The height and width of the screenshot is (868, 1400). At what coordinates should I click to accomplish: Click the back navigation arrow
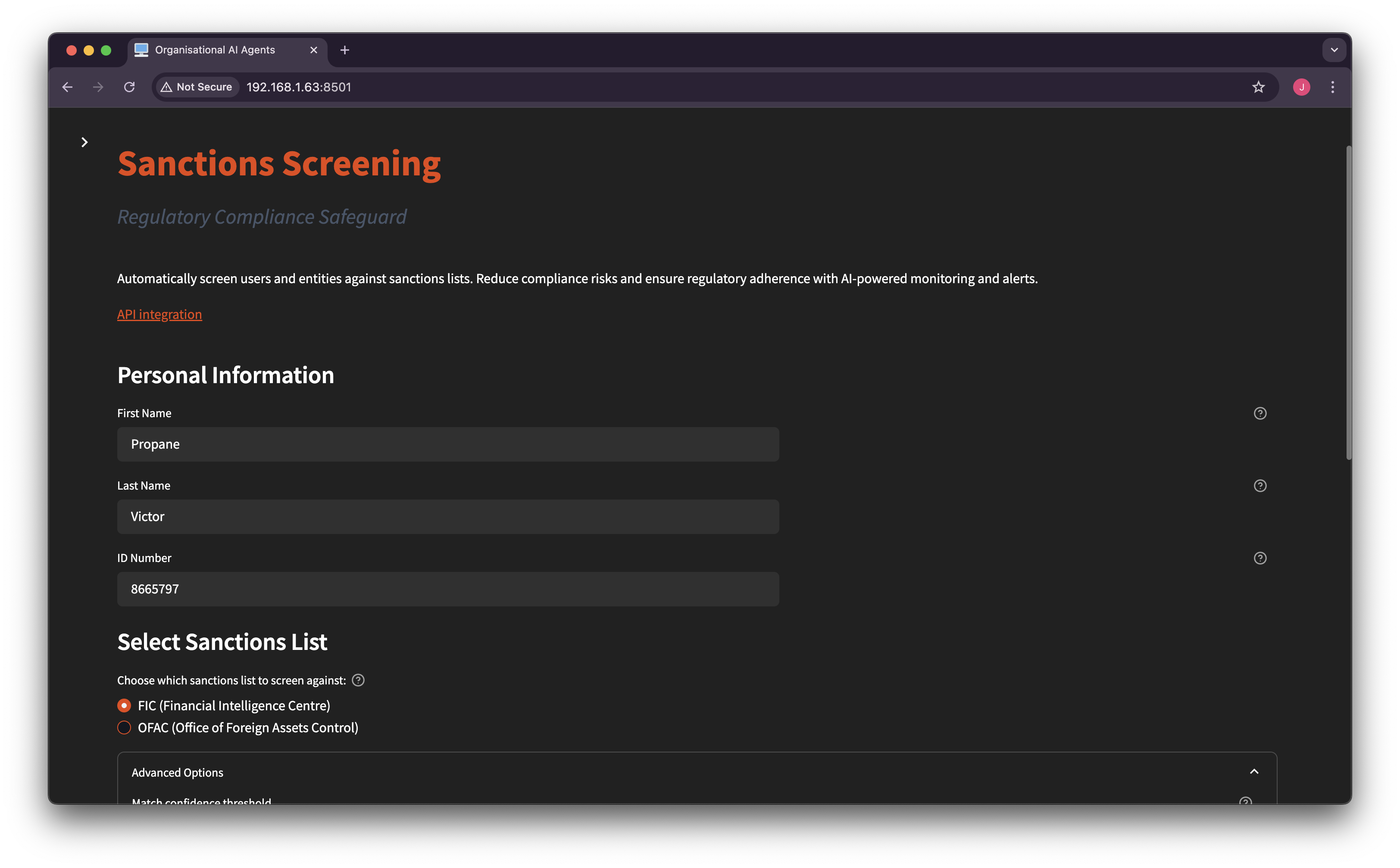[x=67, y=87]
